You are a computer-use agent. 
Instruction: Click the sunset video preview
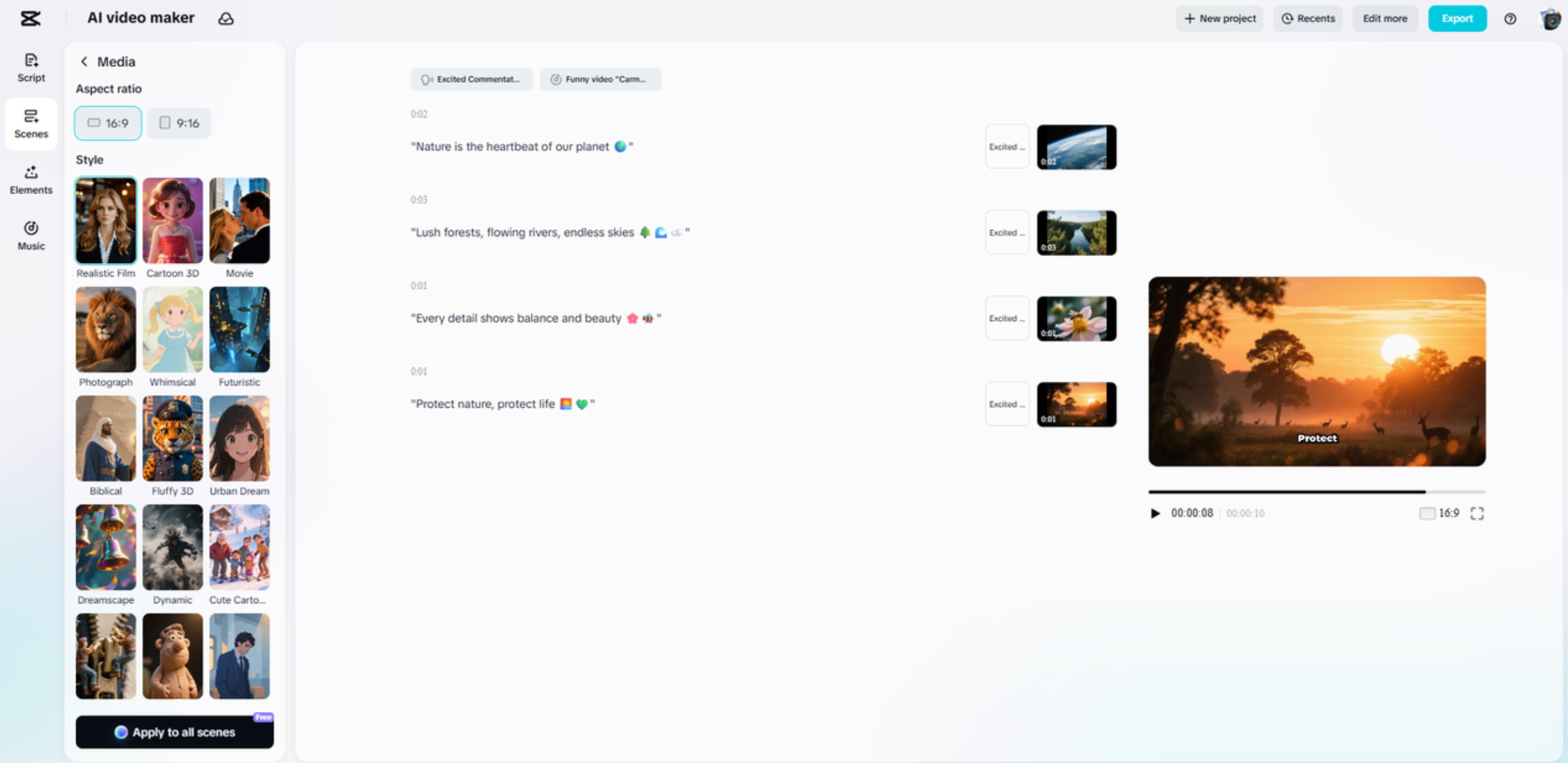click(x=1317, y=372)
